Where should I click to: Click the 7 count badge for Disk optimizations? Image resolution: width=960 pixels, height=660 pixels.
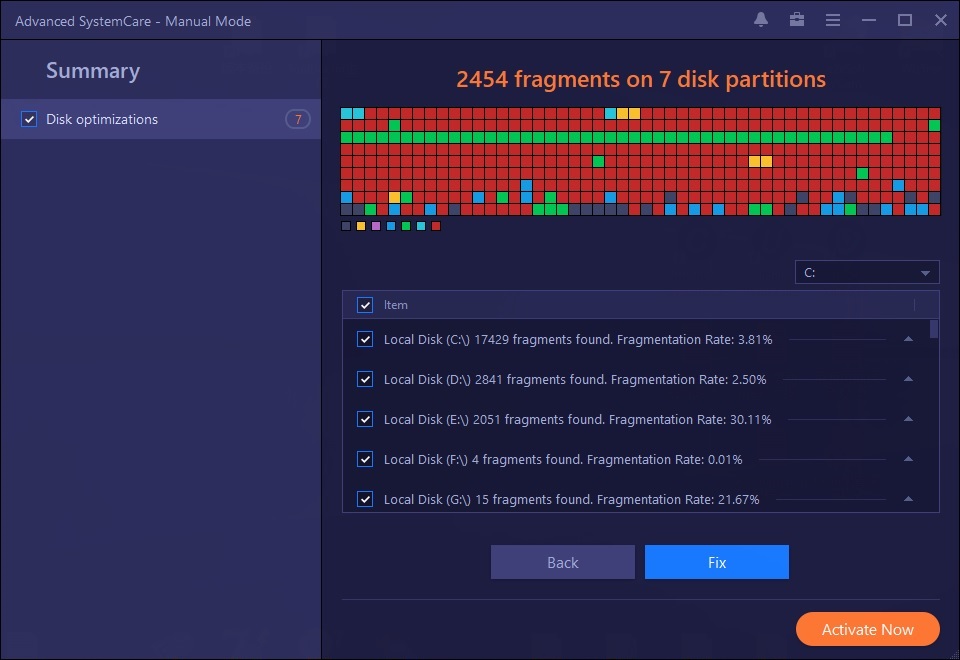click(x=298, y=119)
